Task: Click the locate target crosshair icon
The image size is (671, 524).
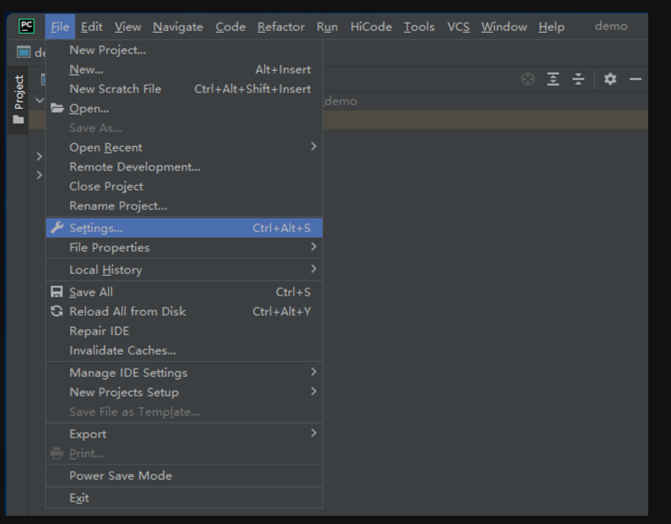Action: coord(528,79)
